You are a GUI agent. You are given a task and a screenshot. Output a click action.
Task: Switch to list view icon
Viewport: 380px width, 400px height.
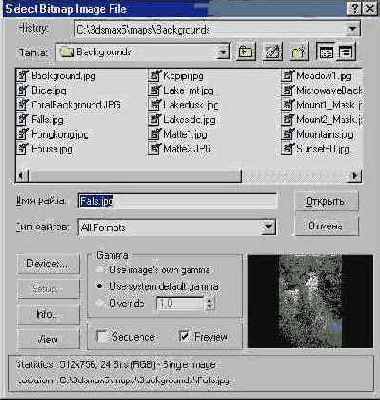point(325,52)
